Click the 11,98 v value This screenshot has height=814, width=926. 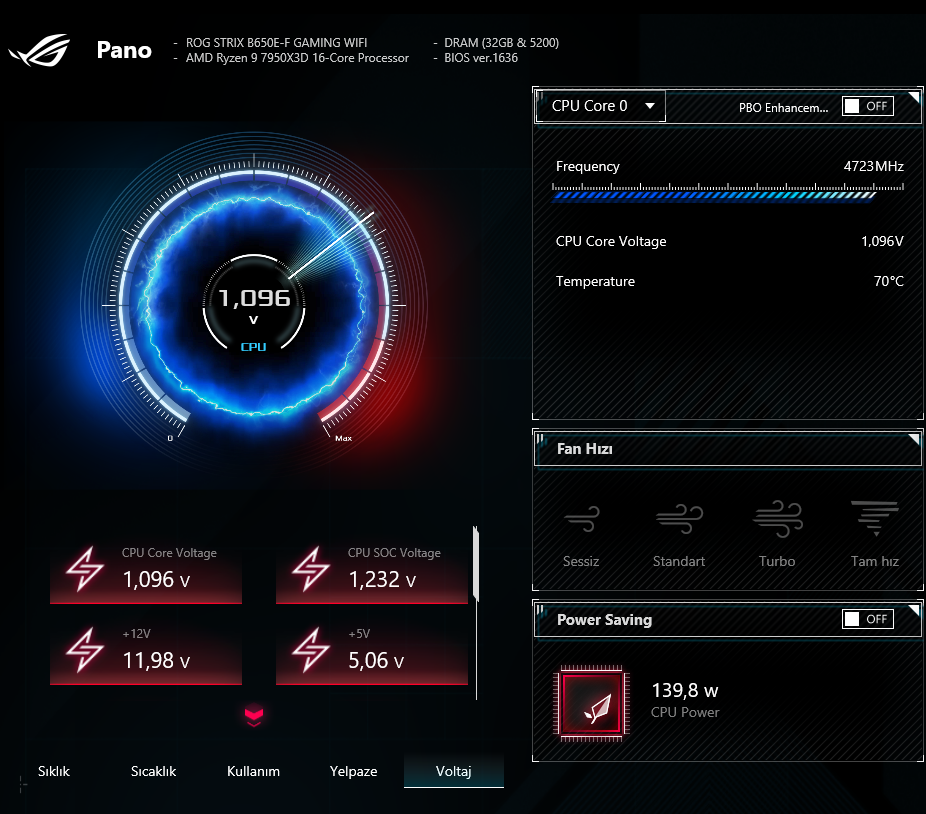pyautogui.click(x=156, y=660)
